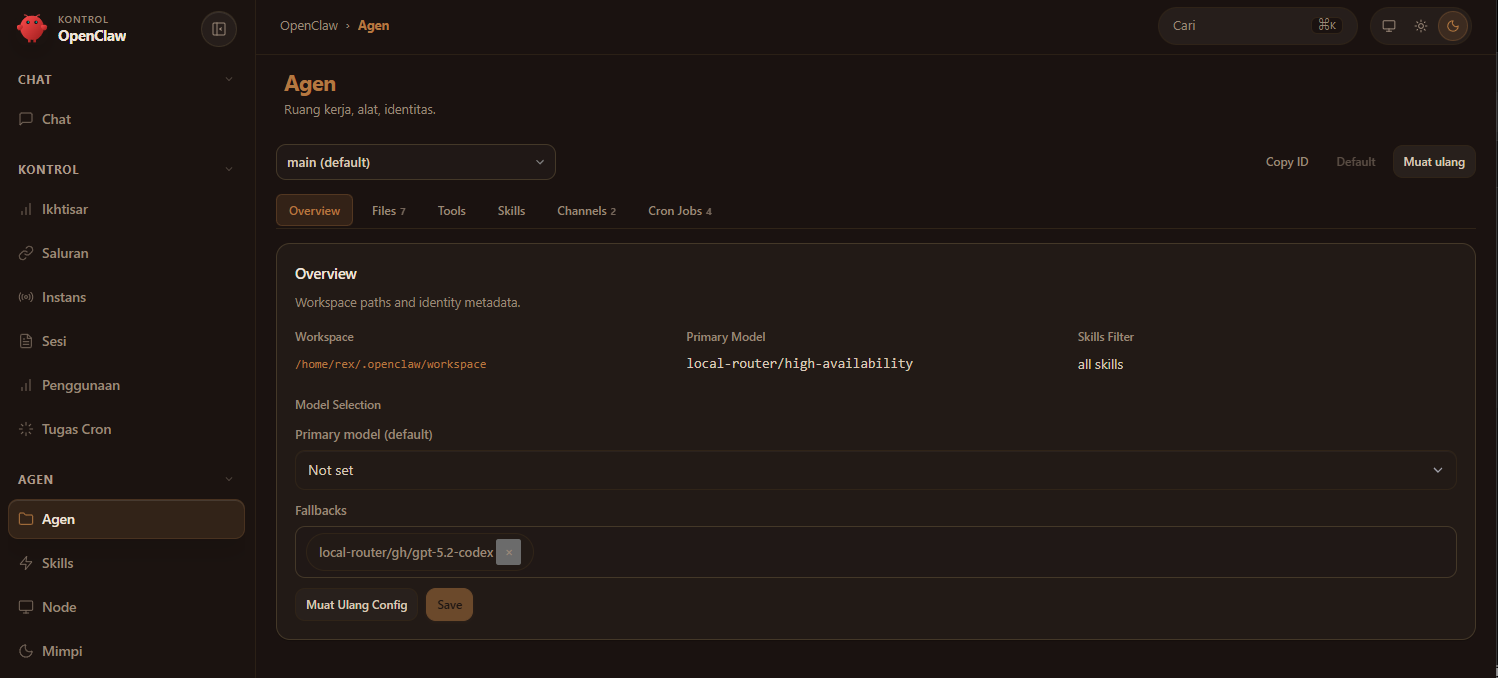Switch to the Cron Jobs tab

tap(680, 210)
